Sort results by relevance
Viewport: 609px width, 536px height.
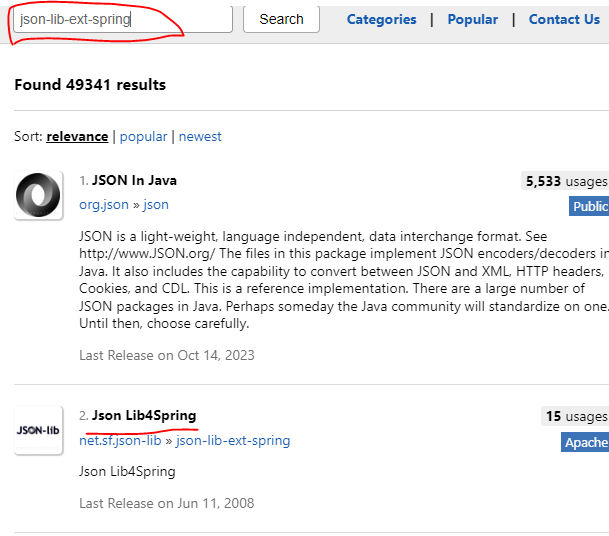(x=77, y=137)
